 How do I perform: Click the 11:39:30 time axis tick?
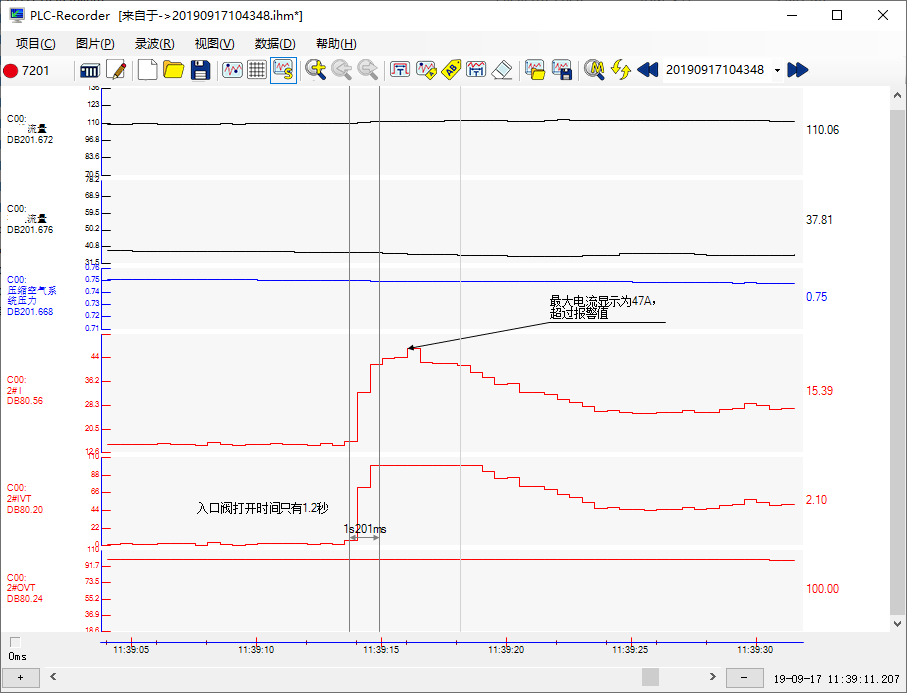(755, 650)
